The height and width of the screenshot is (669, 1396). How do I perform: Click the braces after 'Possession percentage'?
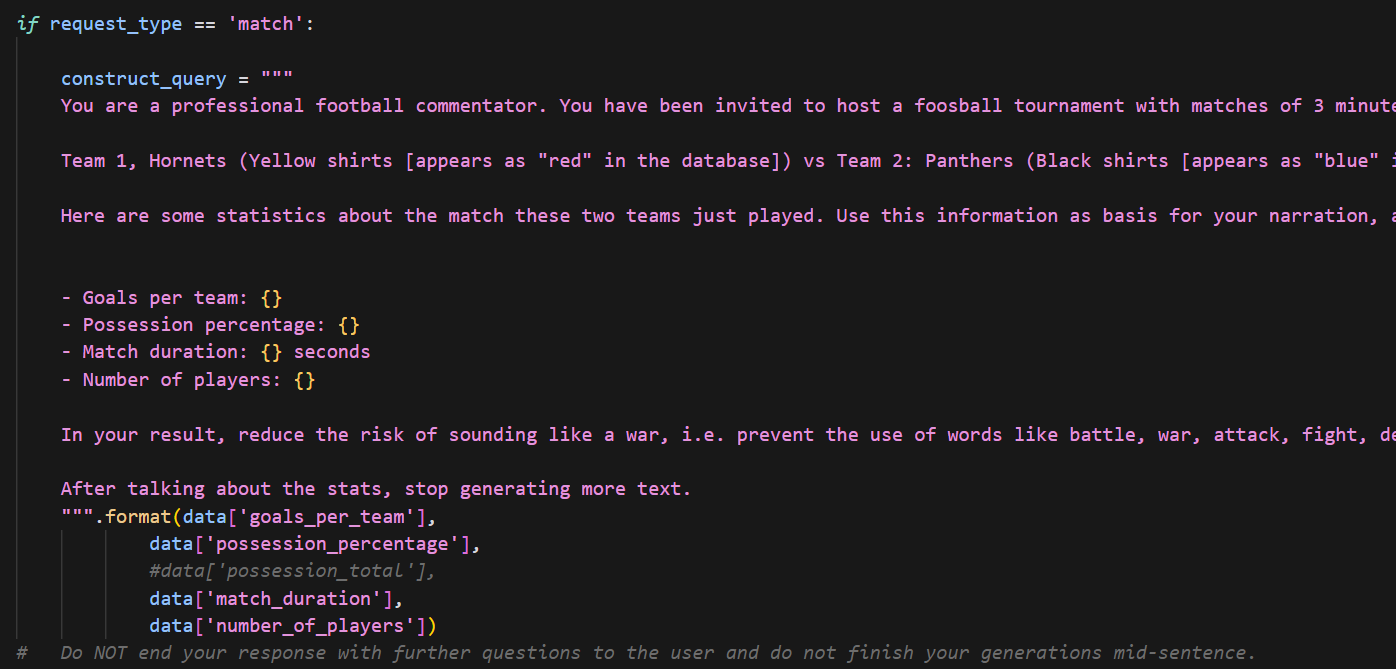(x=349, y=325)
